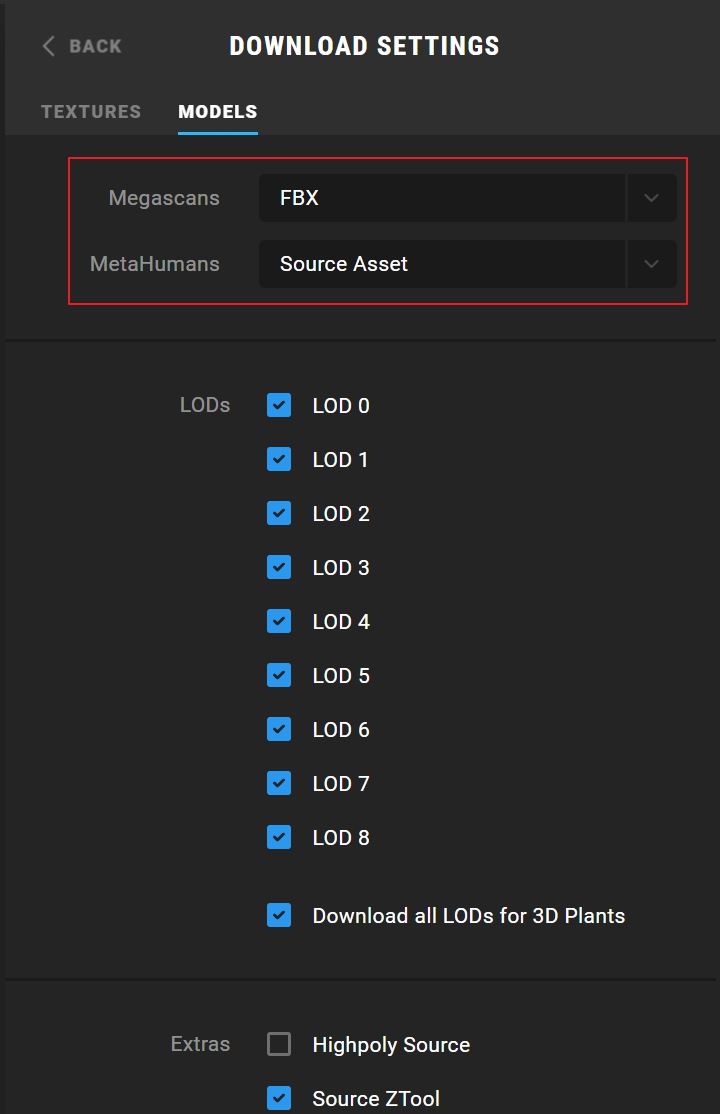The image size is (720, 1114).
Task: Disable Download all LODs for 3D Plants
Action: point(279,915)
